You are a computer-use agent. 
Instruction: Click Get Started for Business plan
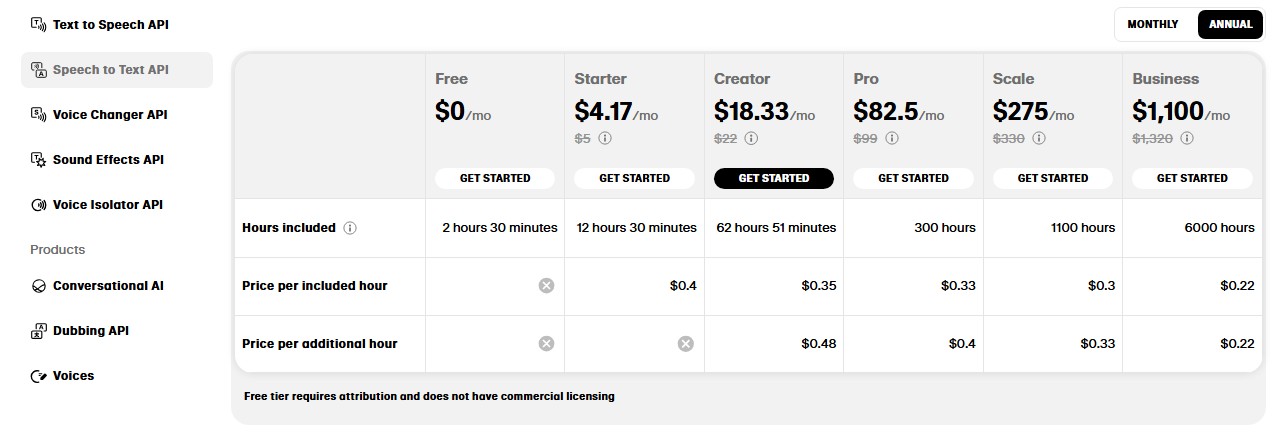click(1192, 178)
